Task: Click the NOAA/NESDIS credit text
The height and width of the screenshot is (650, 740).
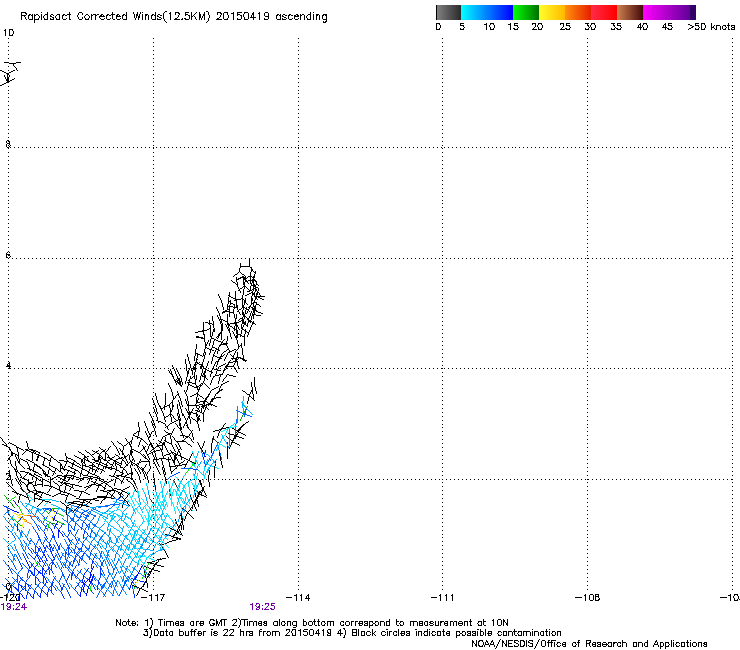Action: pos(589,644)
